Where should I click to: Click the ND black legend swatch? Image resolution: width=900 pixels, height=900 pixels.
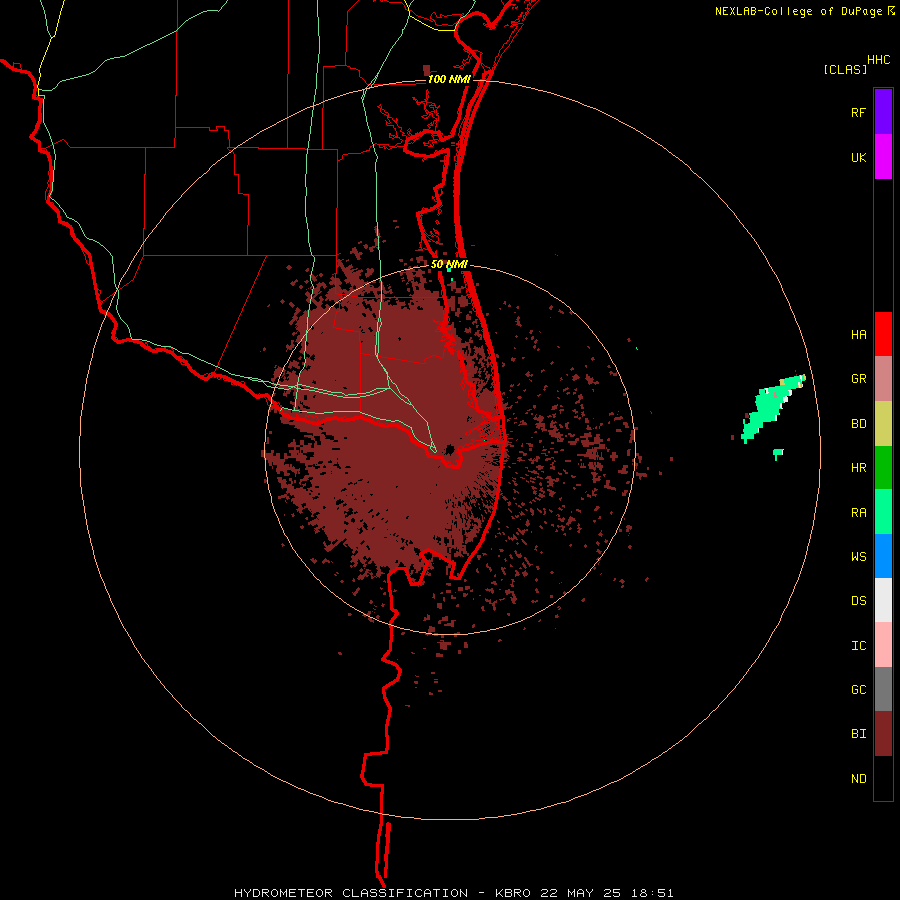click(x=883, y=778)
